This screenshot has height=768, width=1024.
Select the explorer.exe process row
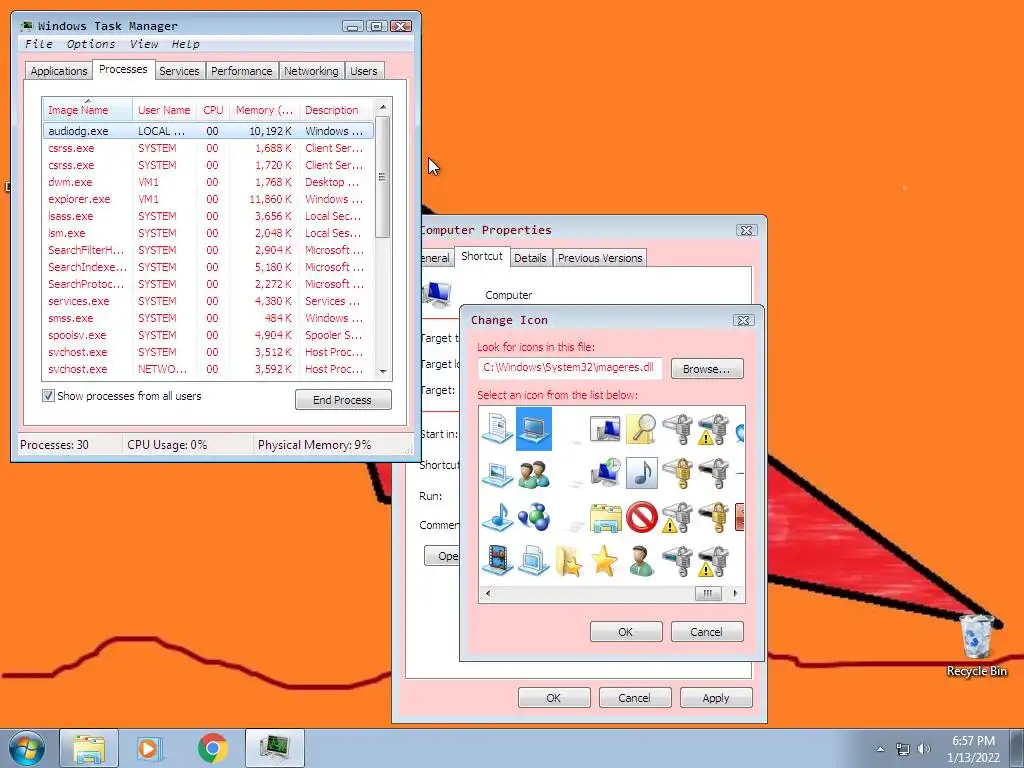click(x=208, y=199)
